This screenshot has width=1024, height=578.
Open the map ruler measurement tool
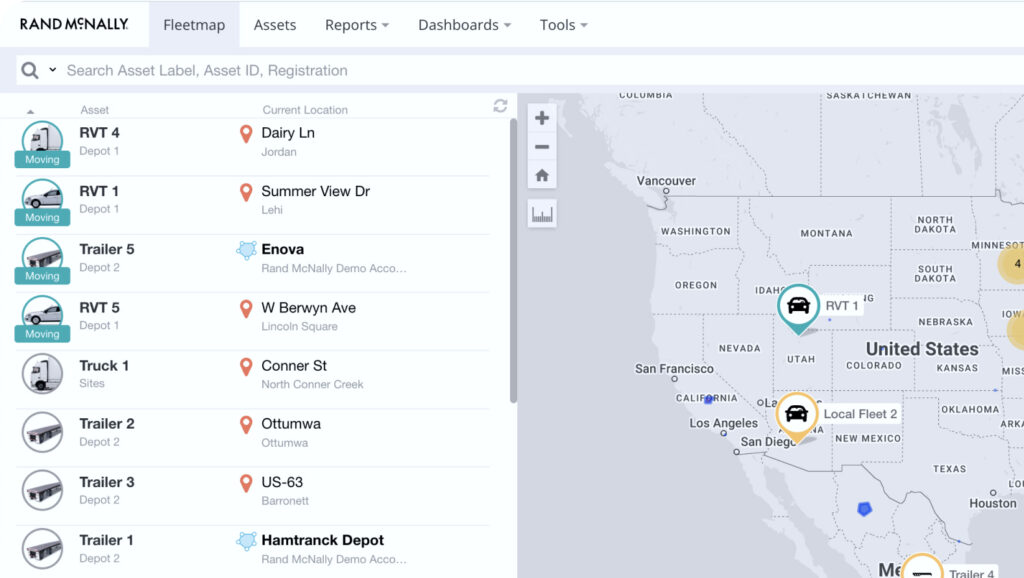pos(542,214)
